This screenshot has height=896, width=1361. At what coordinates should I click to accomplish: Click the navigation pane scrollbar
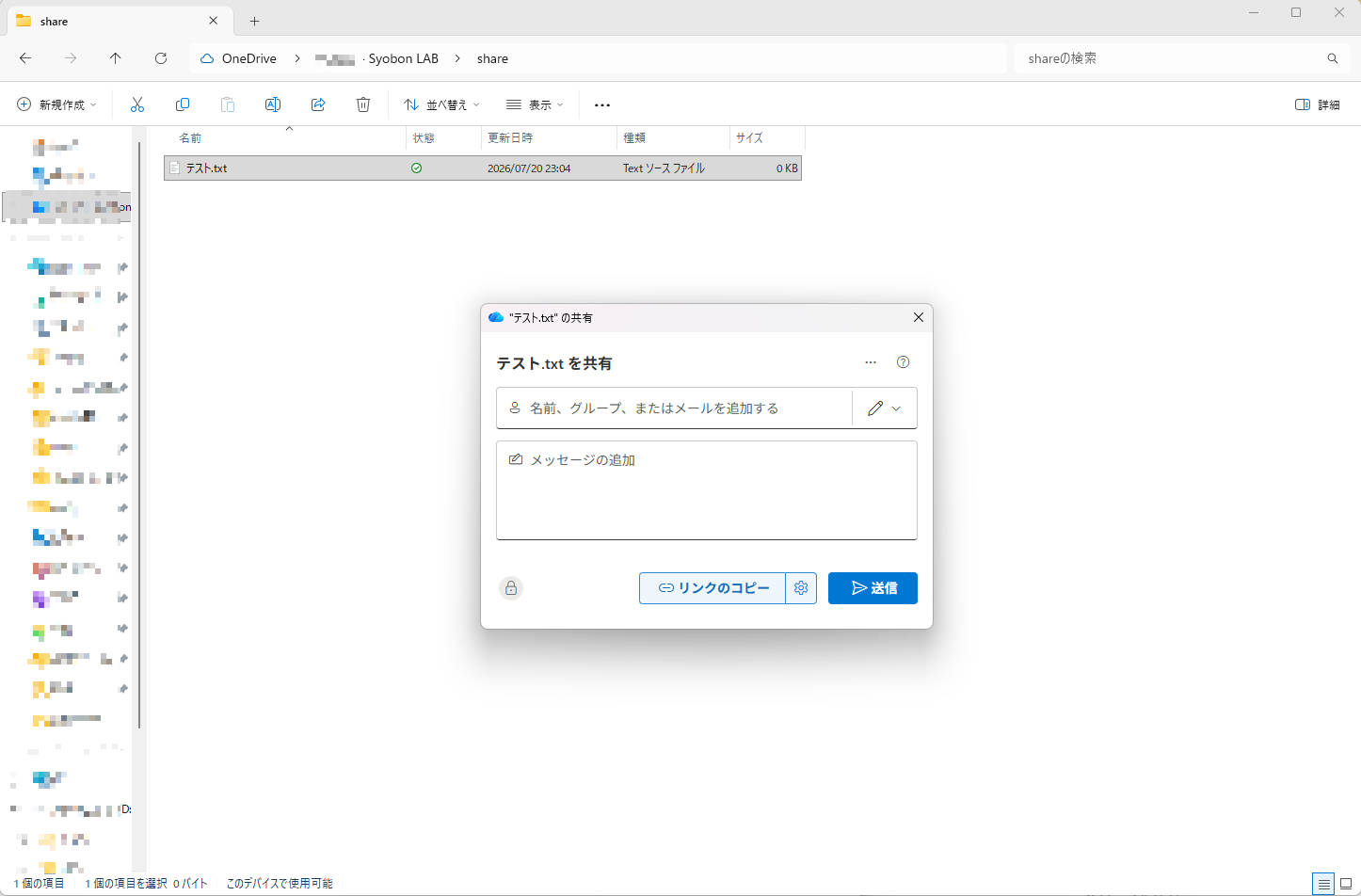point(139,433)
